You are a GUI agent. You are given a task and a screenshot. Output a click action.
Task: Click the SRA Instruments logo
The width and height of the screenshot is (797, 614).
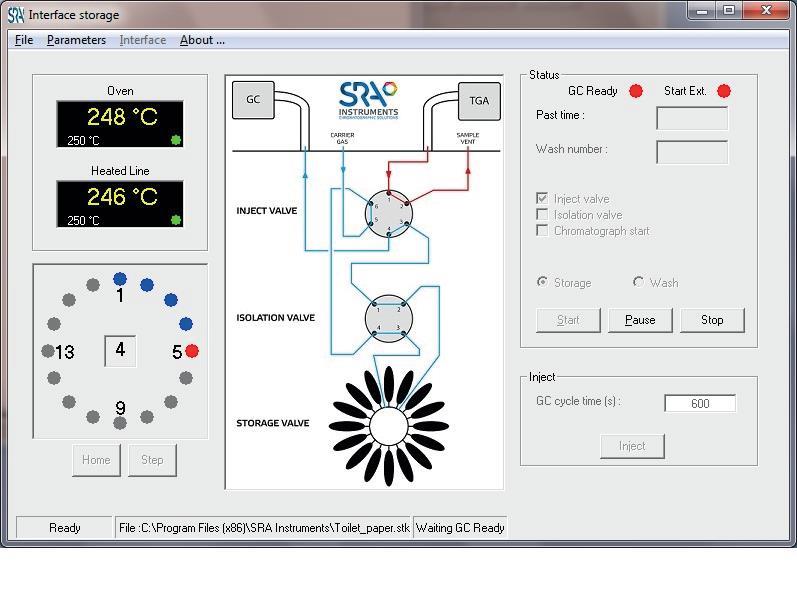[x=368, y=99]
